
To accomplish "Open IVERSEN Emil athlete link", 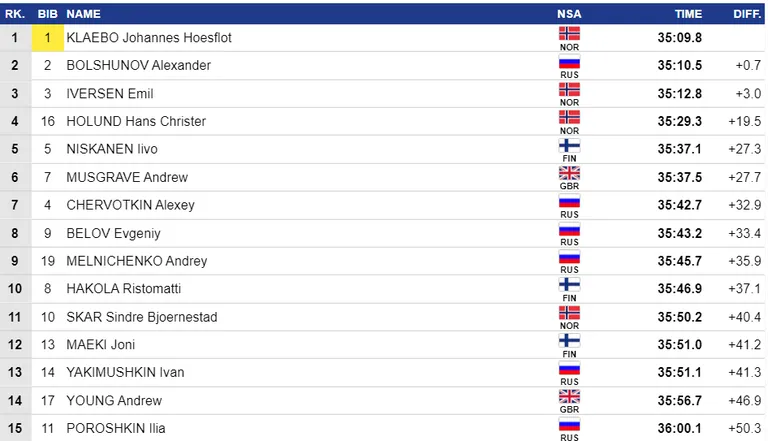I will 110,94.
